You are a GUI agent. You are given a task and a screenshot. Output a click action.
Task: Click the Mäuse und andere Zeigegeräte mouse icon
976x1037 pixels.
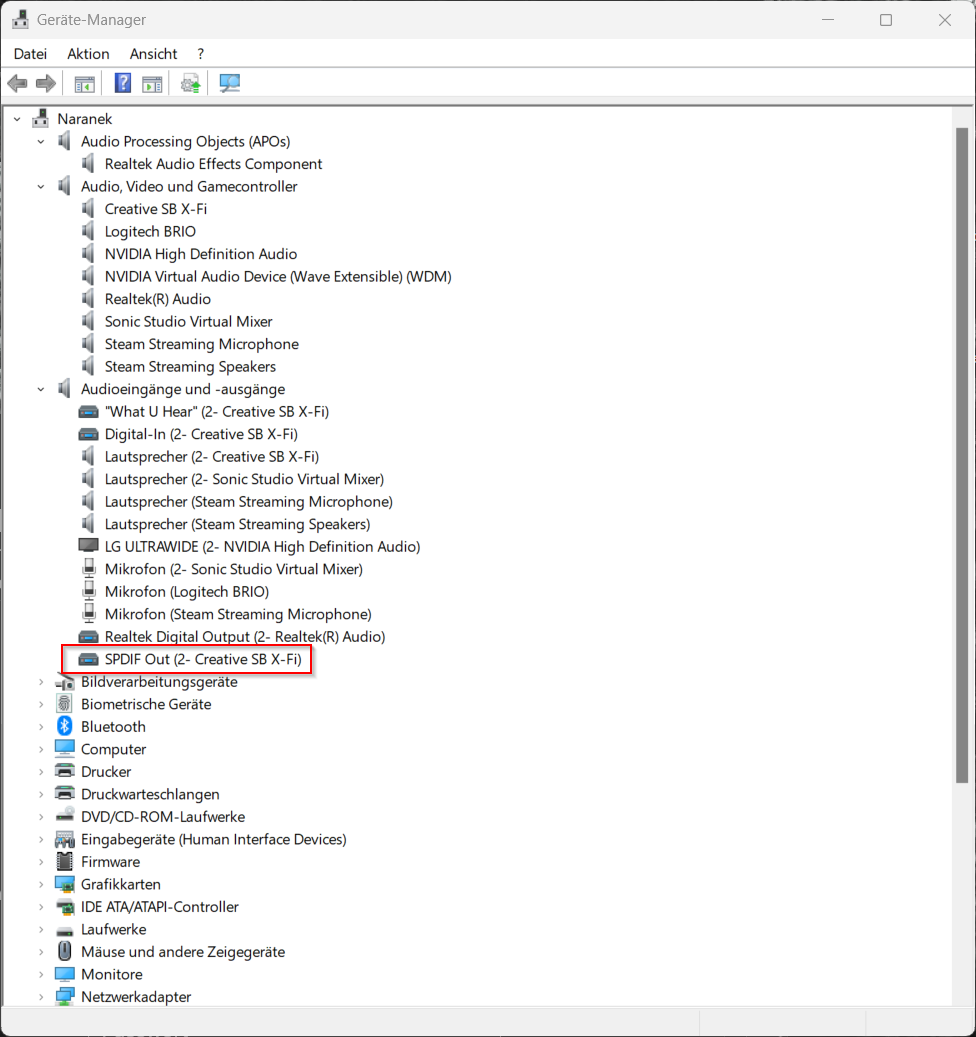tap(65, 951)
